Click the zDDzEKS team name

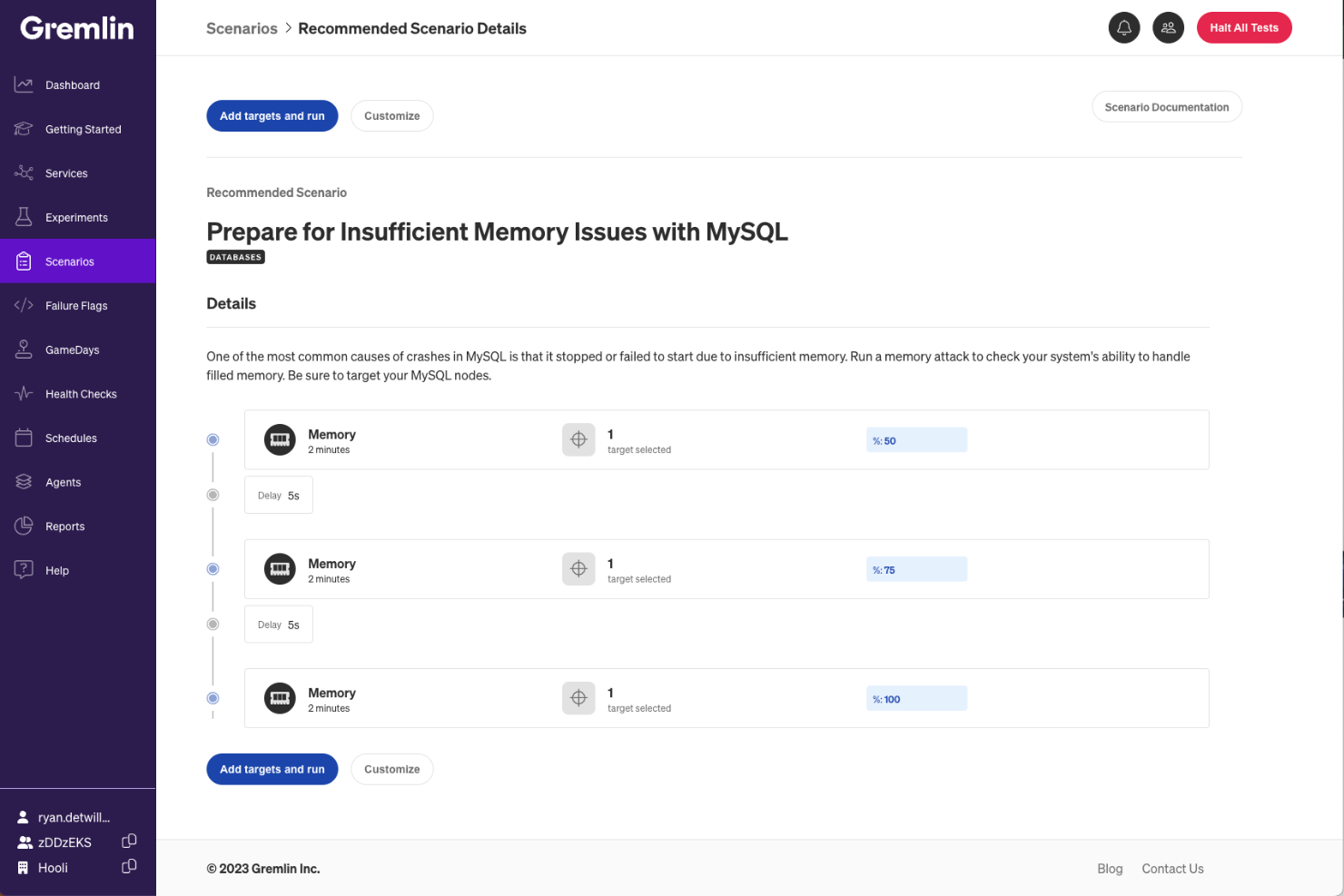click(x=64, y=842)
